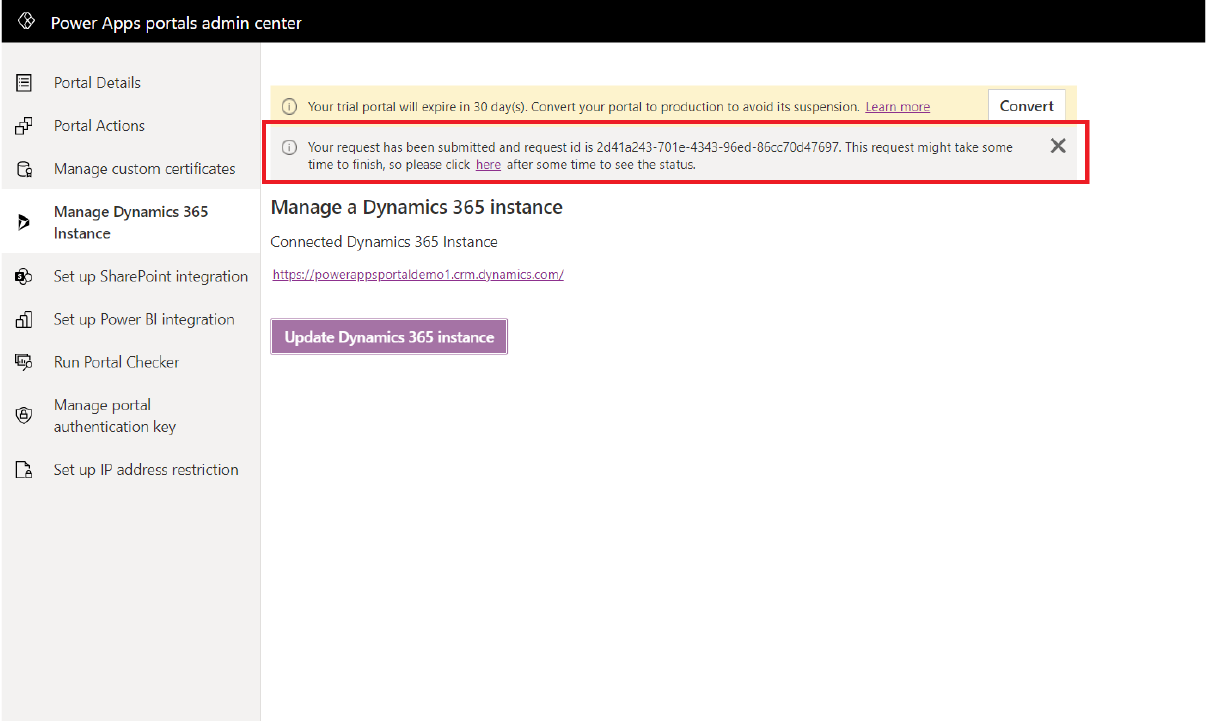This screenshot has width=1206, height=722.
Task: Click Update Dynamics 365 instance button
Action: (x=389, y=337)
